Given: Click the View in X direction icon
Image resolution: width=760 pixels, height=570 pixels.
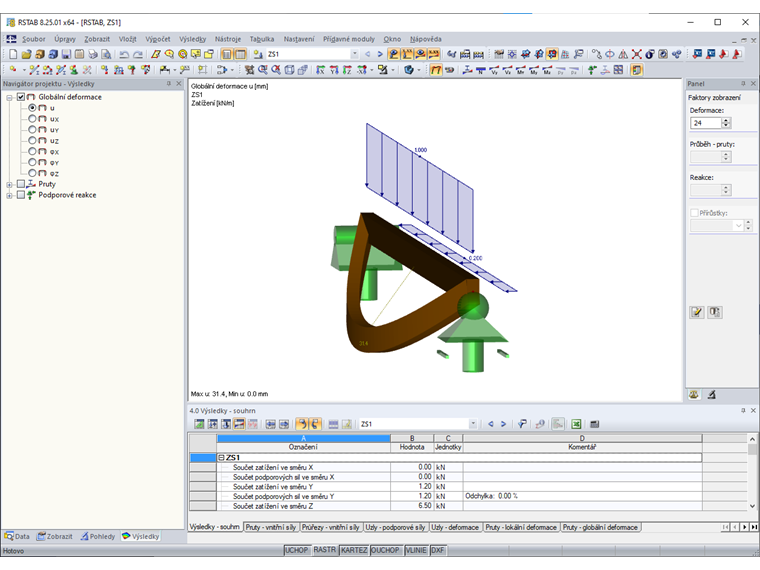Looking at the screenshot, I should click(x=321, y=70).
